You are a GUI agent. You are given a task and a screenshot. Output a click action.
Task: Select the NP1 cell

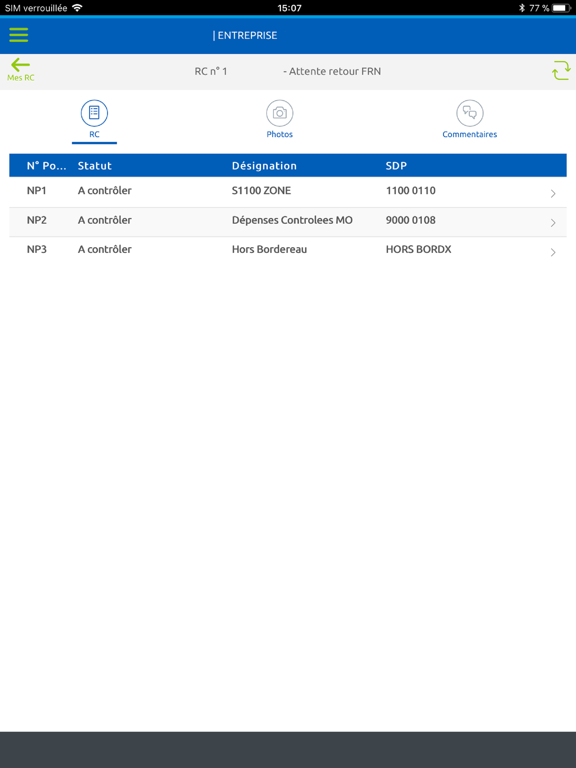coord(37,191)
